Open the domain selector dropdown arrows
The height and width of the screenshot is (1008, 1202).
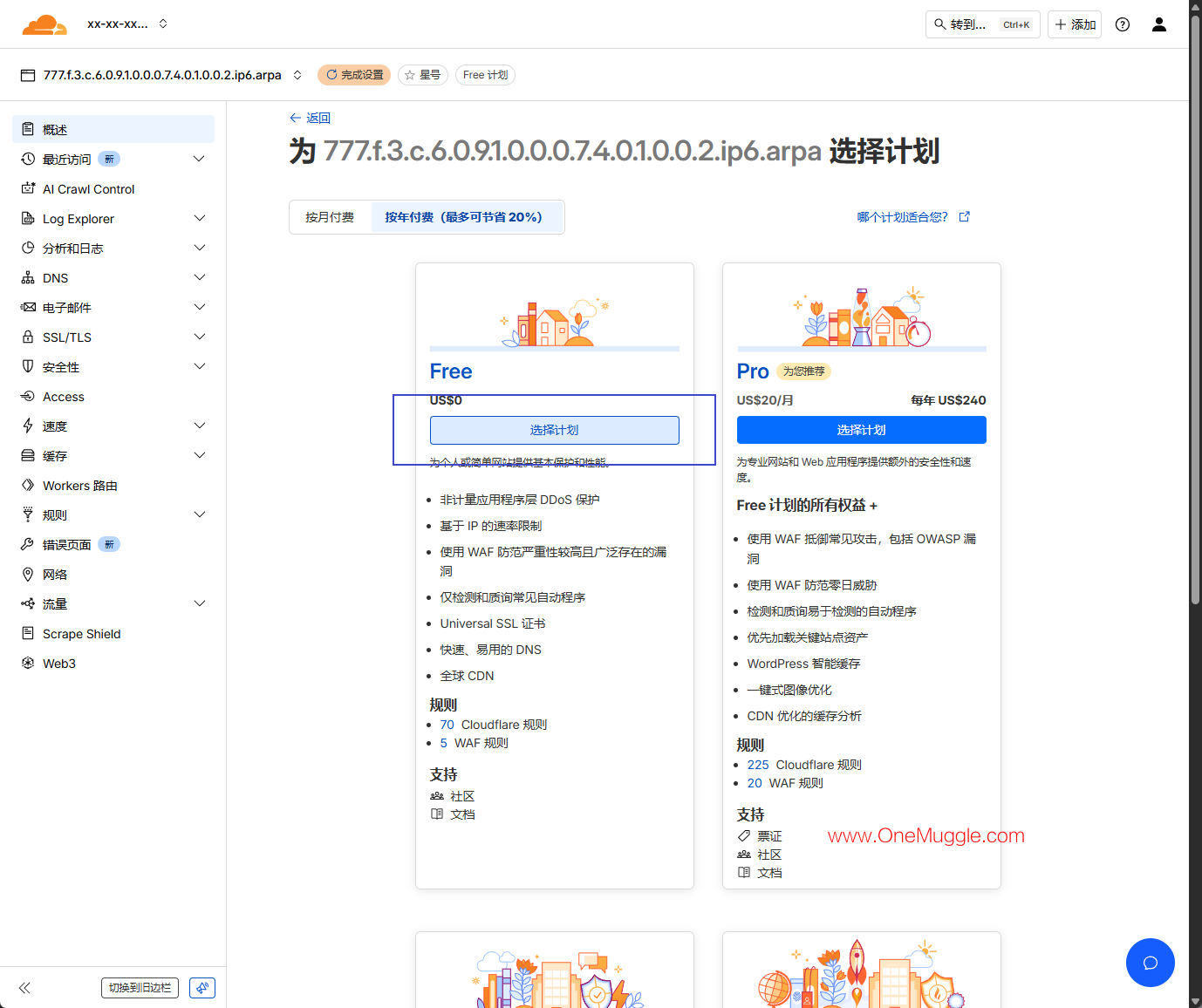click(x=297, y=75)
